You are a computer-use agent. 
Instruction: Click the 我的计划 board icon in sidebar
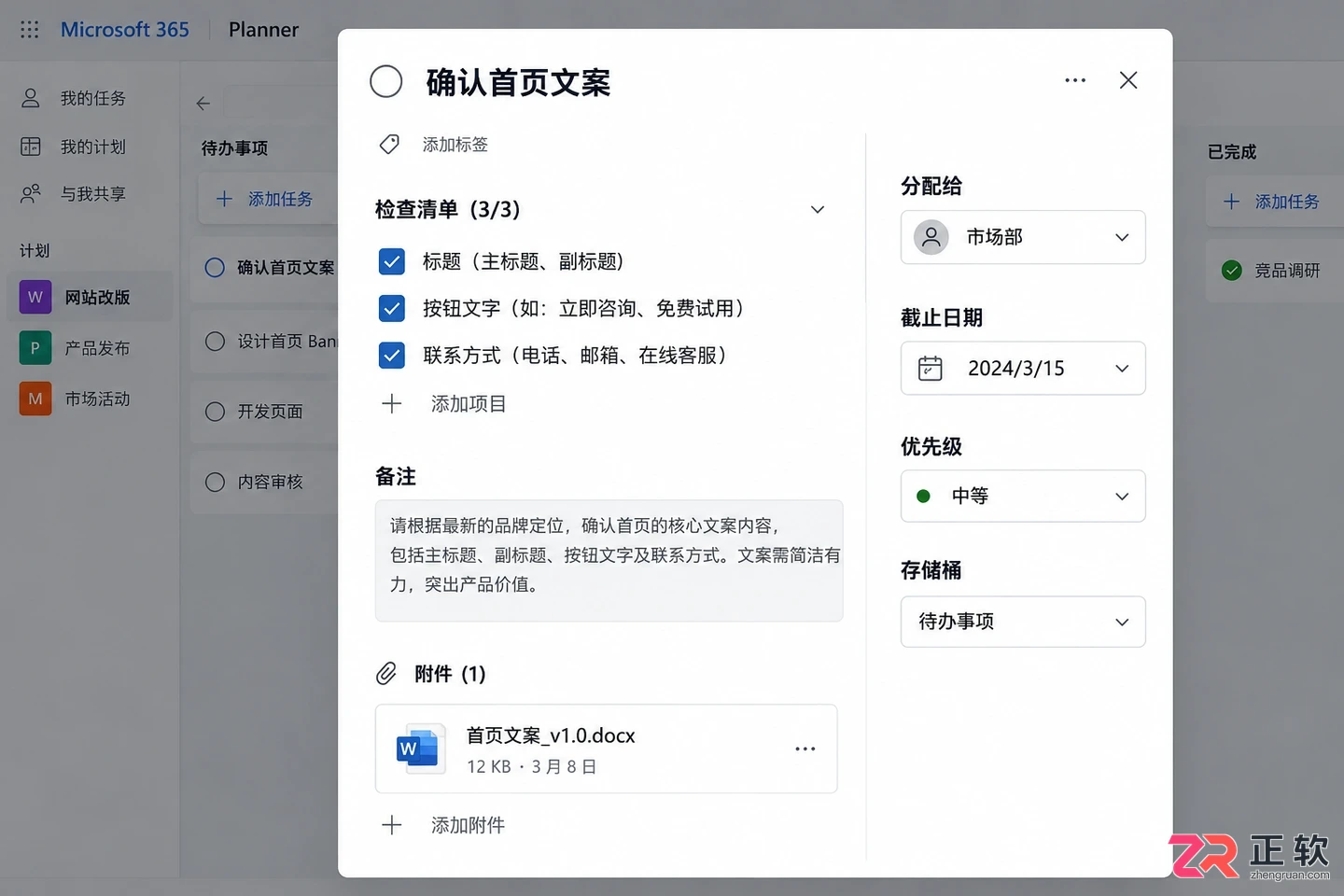click(31, 147)
